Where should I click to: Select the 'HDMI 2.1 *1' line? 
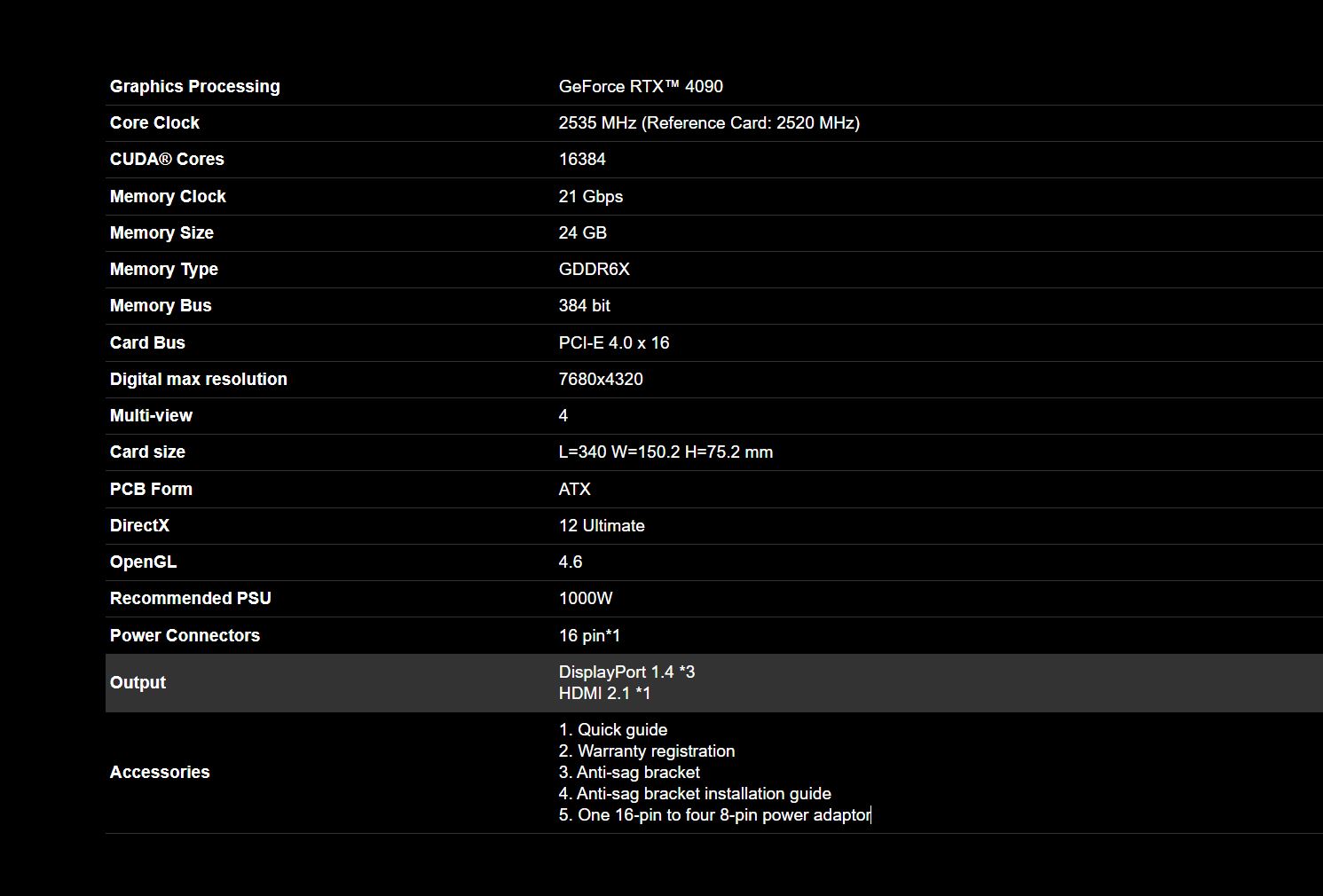605,693
